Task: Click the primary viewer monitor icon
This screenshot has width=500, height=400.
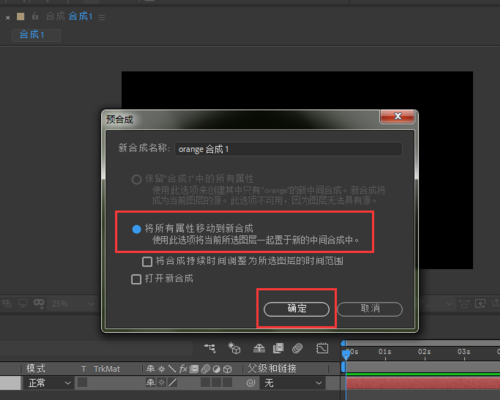Action: tap(23, 303)
